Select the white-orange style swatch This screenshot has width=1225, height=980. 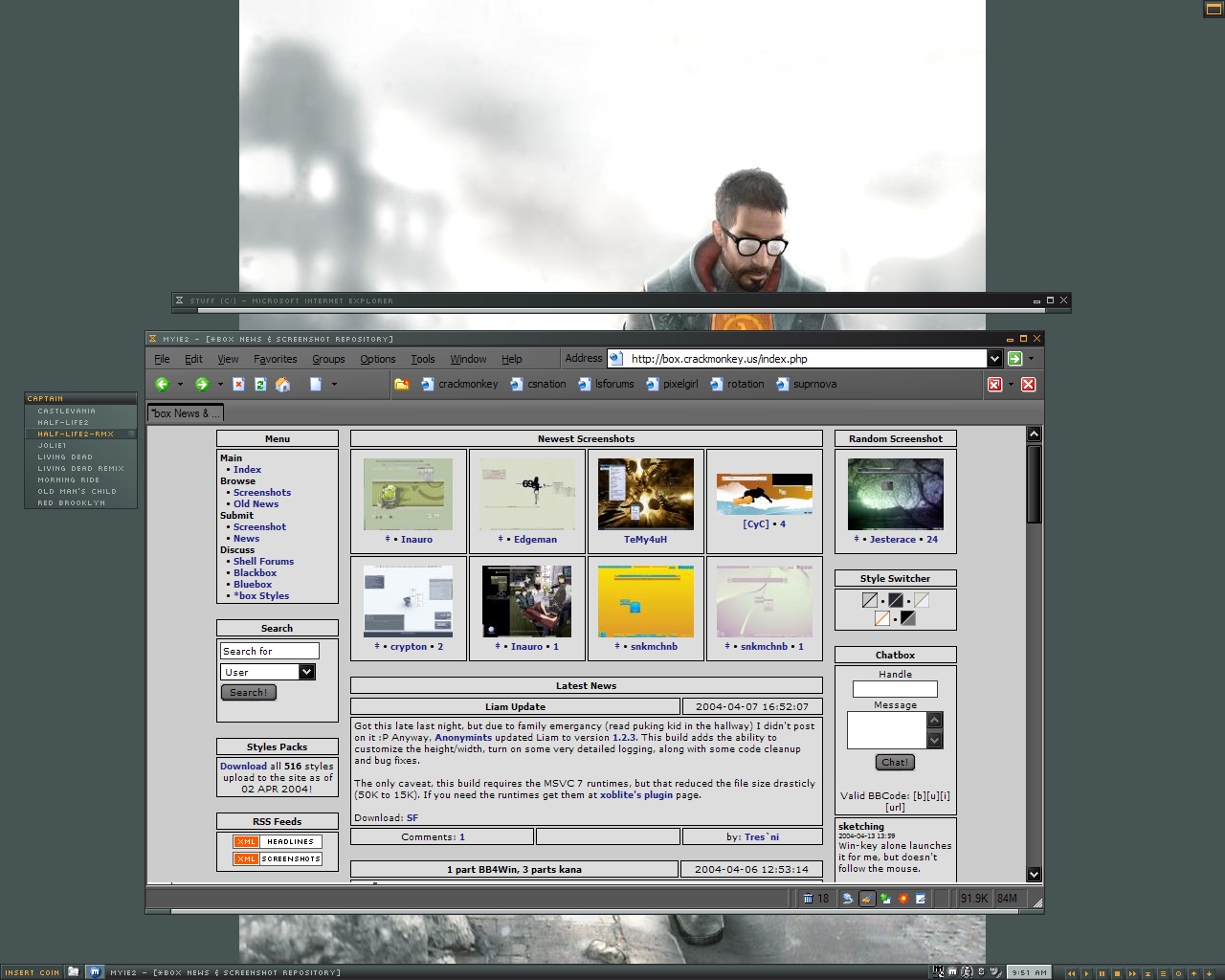tap(882, 618)
